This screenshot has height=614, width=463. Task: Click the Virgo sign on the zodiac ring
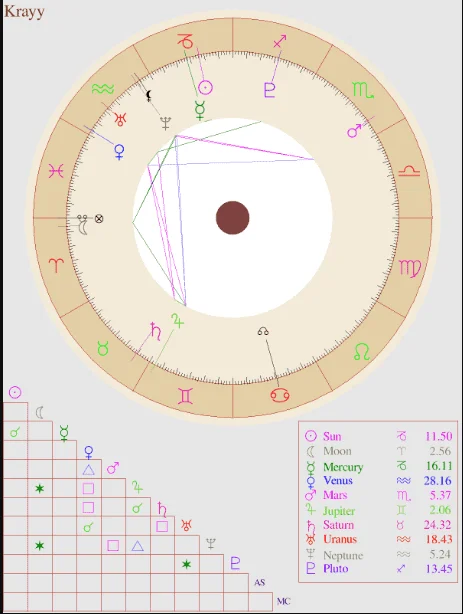click(409, 268)
